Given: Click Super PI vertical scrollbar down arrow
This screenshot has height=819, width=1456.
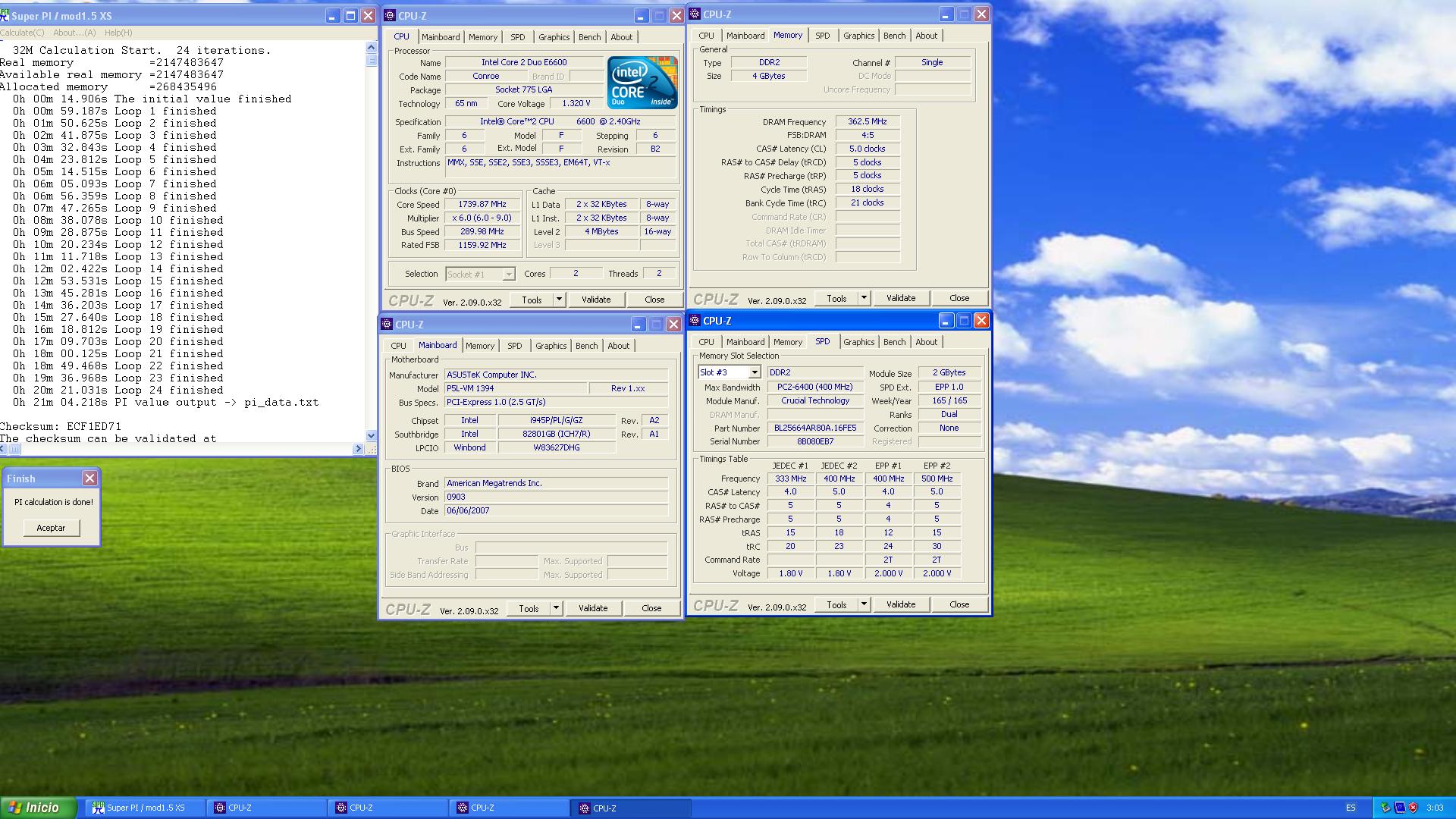Looking at the screenshot, I should pyautogui.click(x=371, y=435).
